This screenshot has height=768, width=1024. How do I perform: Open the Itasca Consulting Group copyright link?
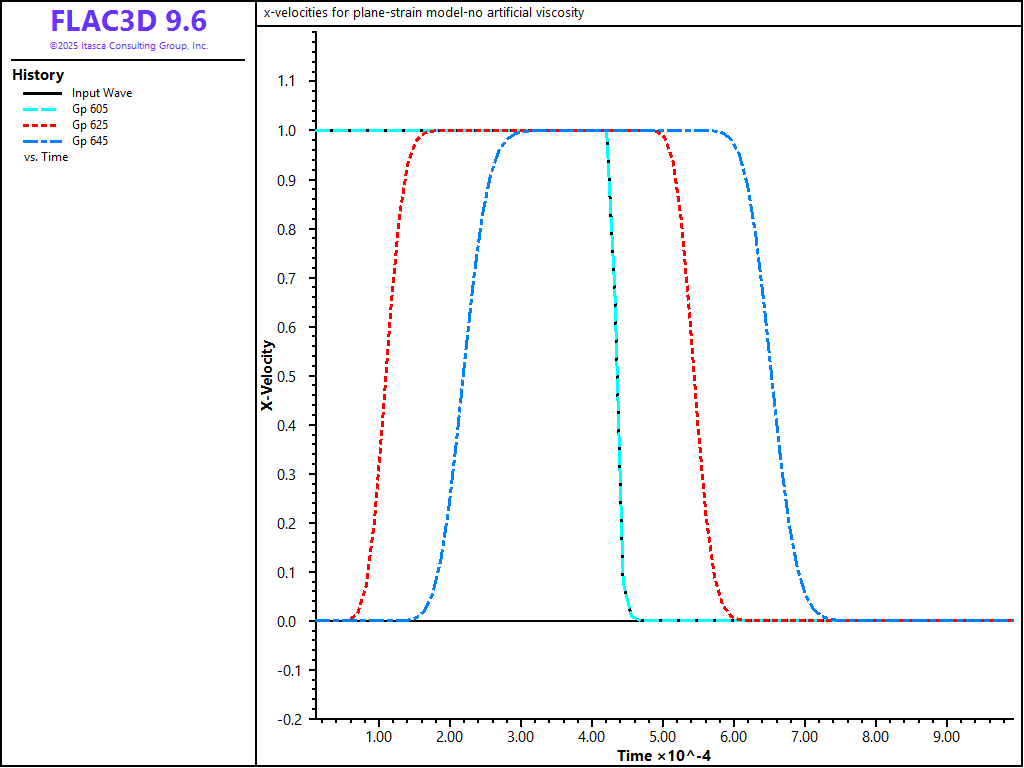pyautogui.click(x=128, y=46)
